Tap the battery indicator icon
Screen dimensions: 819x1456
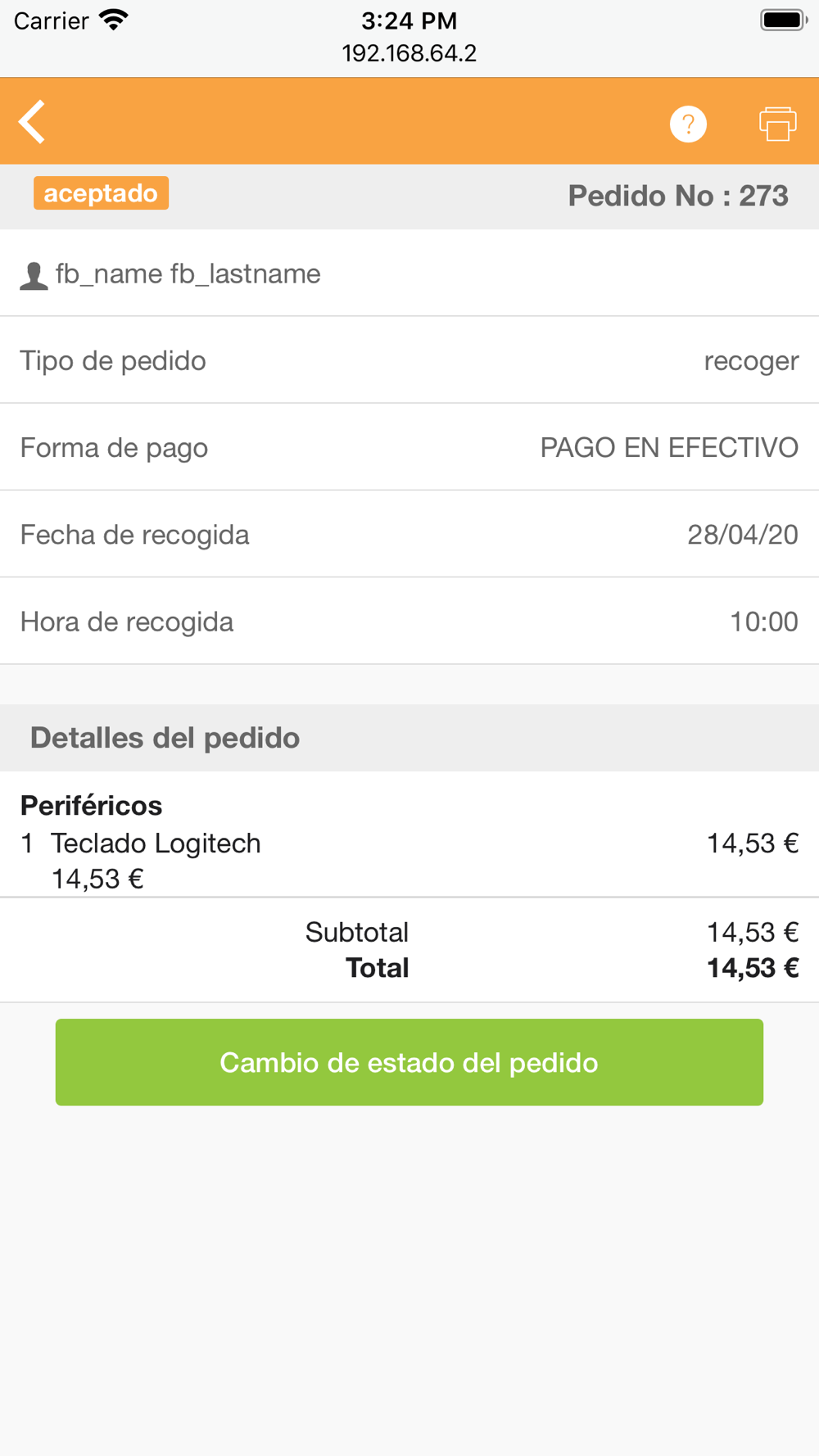coord(783,20)
